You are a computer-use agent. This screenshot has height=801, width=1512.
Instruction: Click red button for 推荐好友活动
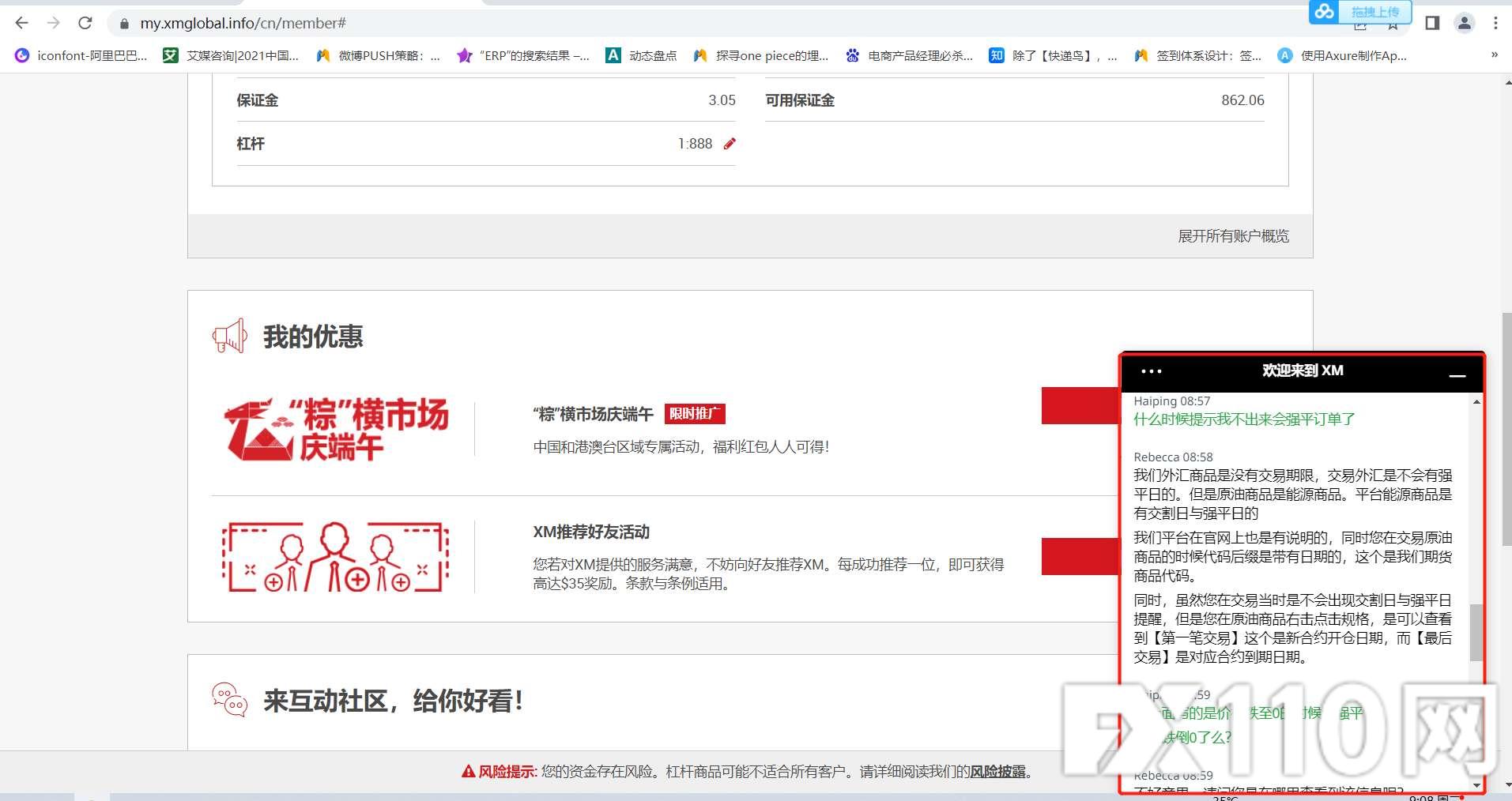1080,556
